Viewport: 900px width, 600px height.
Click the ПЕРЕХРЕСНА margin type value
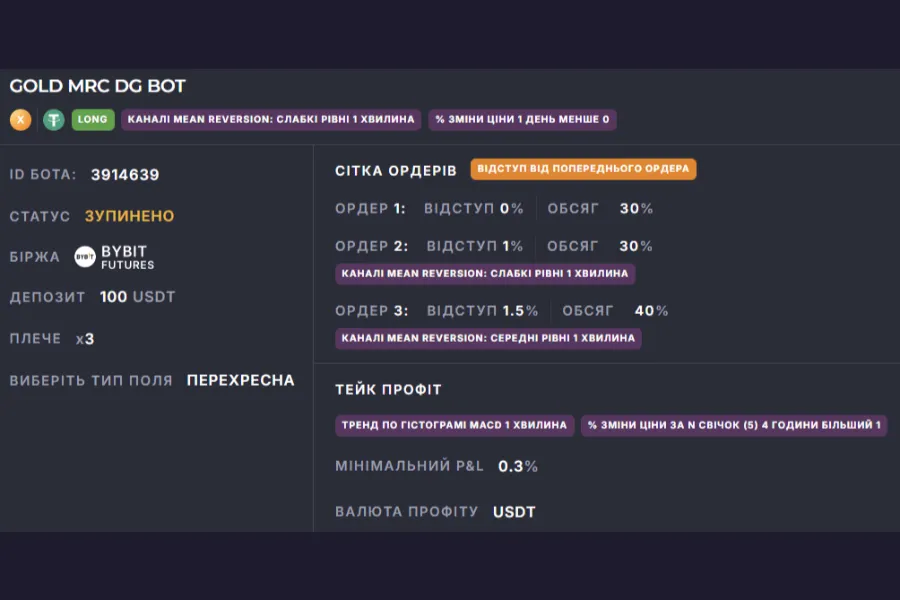238,380
